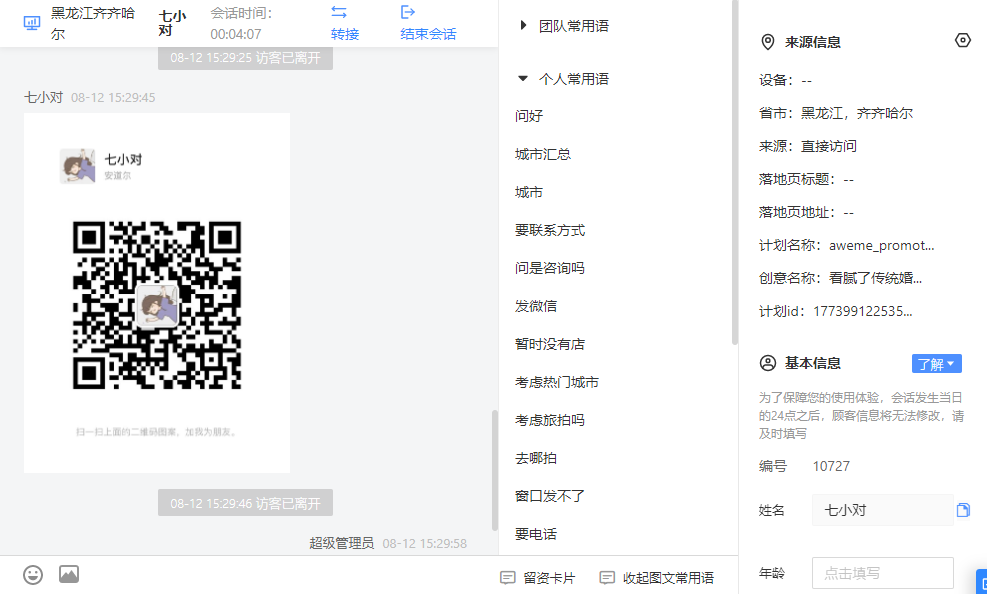This screenshot has height=594, width=987.
Task: Select the 去哪拍 quick phrase
Action: (536, 458)
